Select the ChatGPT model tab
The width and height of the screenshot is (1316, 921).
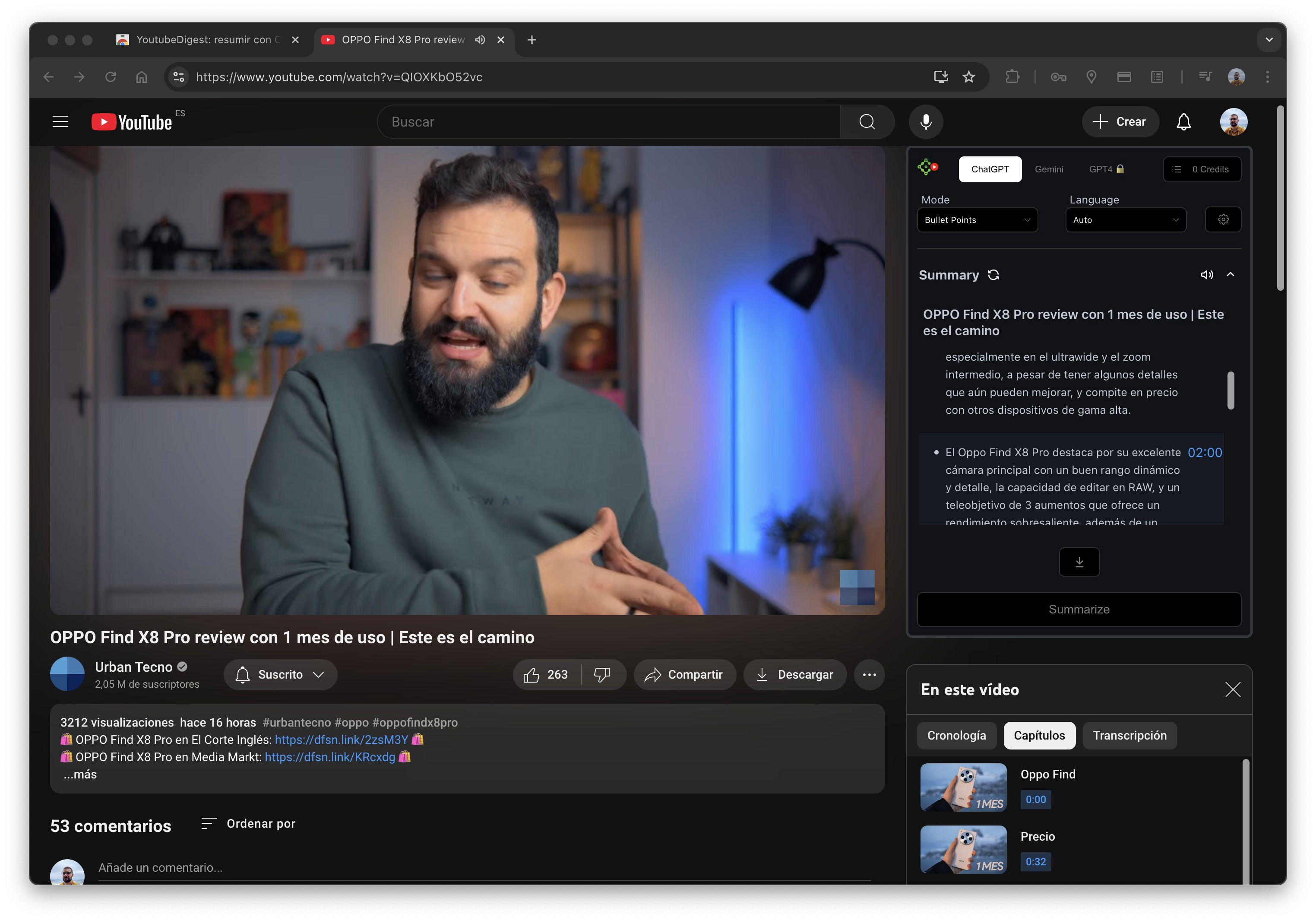coord(990,169)
